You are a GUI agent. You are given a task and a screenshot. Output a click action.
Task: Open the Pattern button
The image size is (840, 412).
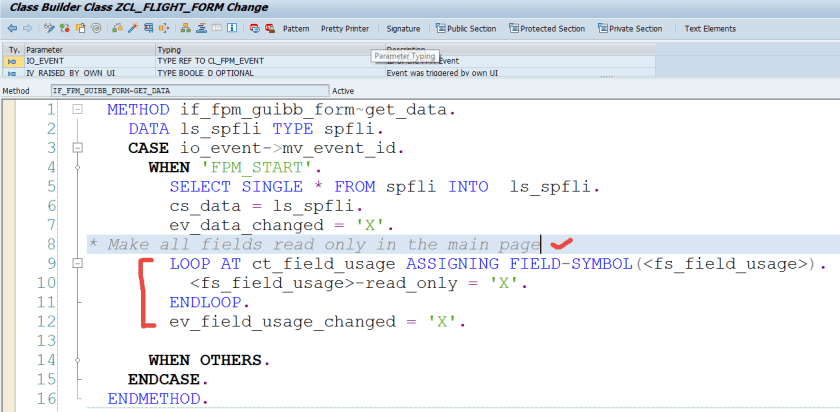click(296, 29)
